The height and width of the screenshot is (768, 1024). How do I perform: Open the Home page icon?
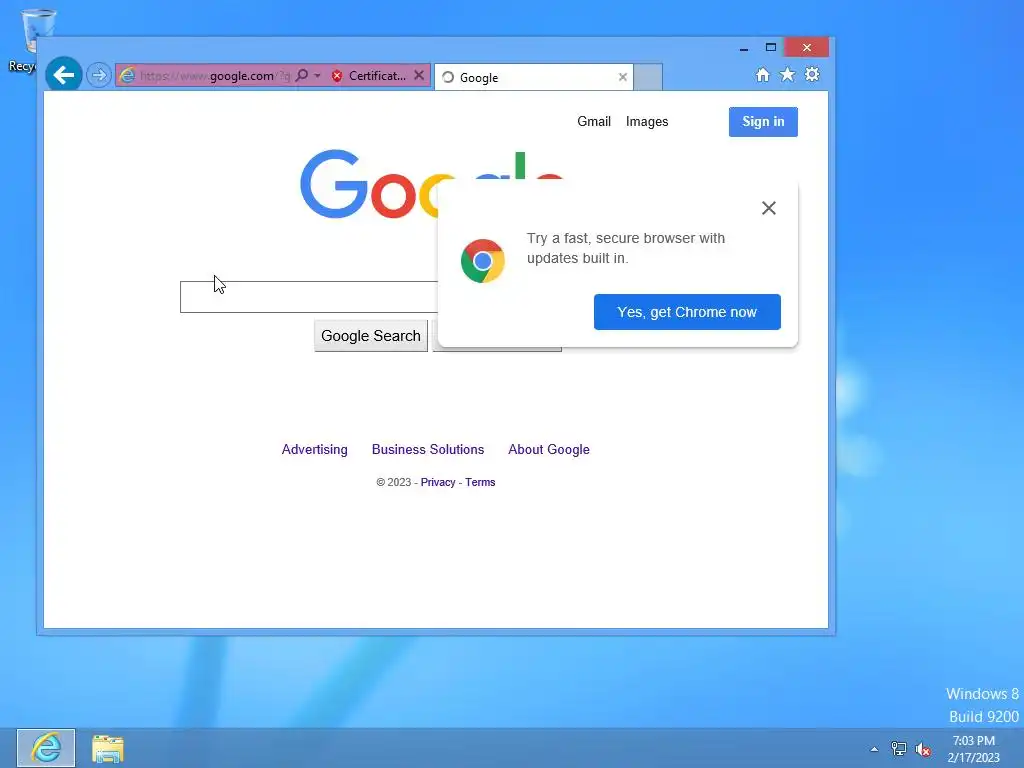pos(762,74)
